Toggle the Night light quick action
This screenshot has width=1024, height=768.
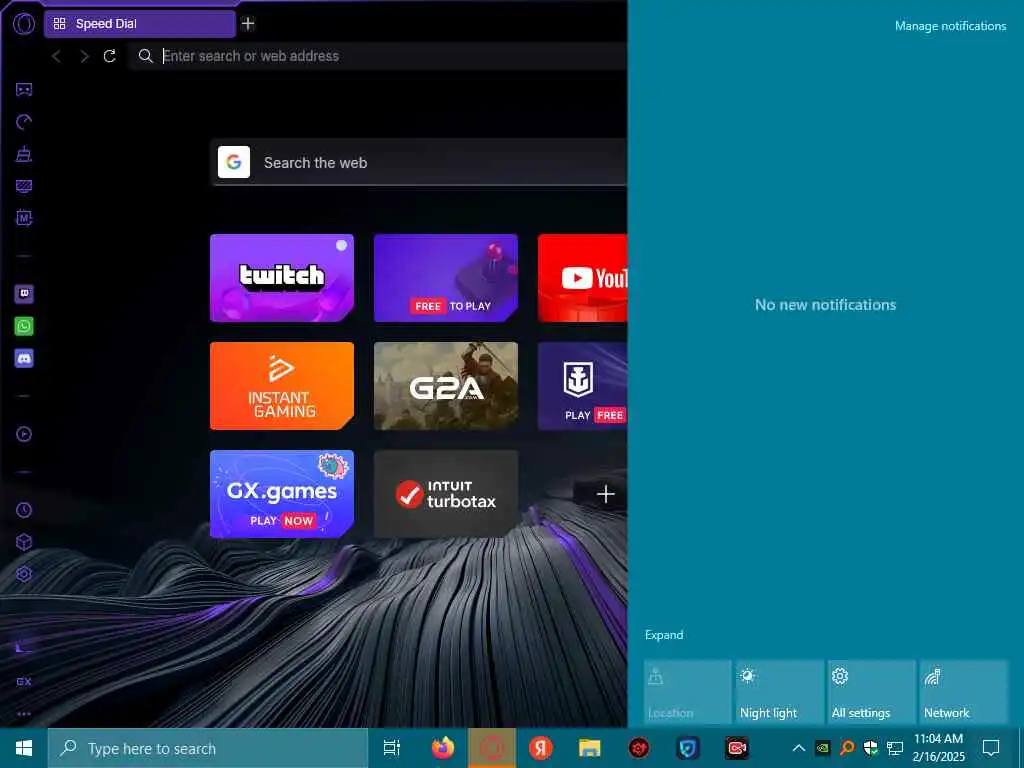pos(780,692)
